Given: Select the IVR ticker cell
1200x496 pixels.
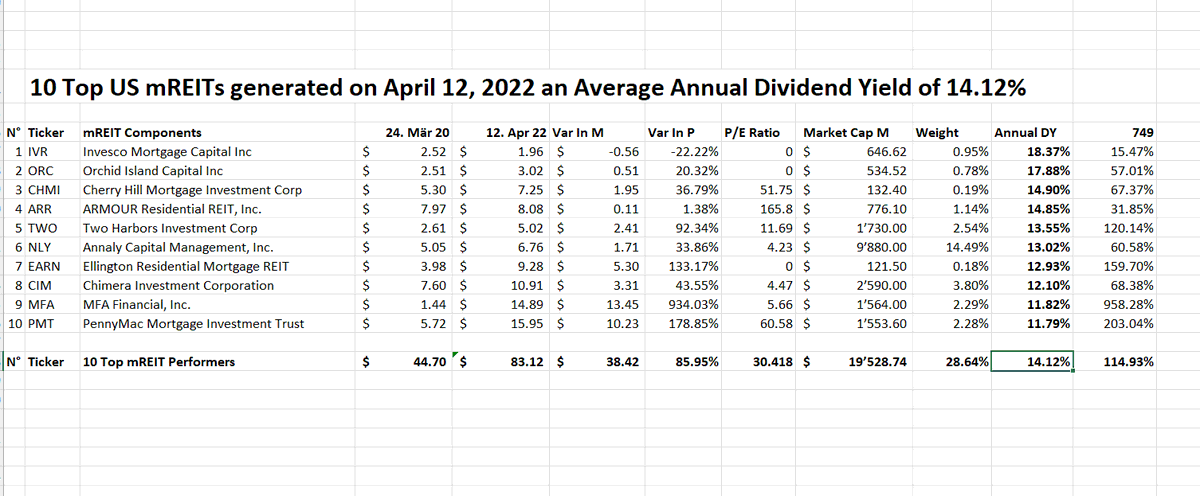Looking at the screenshot, I should (x=39, y=151).
